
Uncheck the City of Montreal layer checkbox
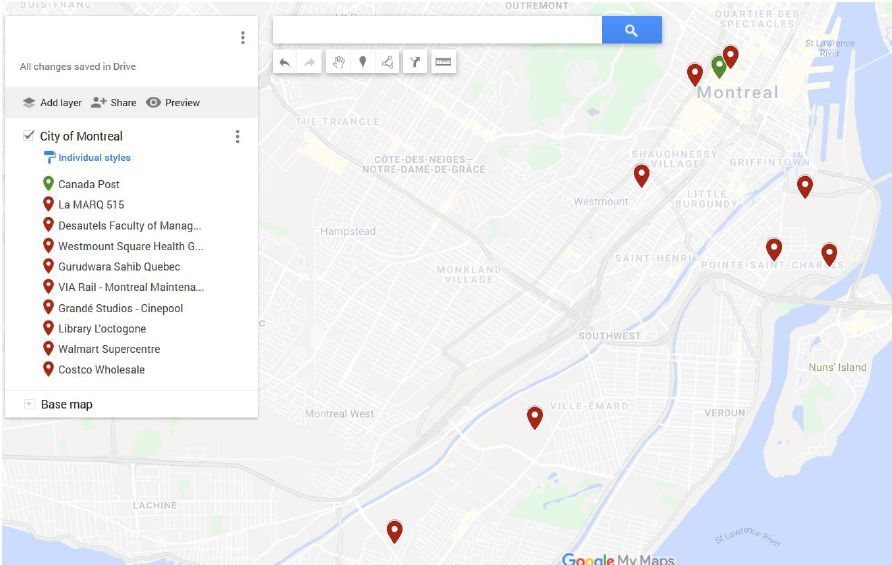28,135
